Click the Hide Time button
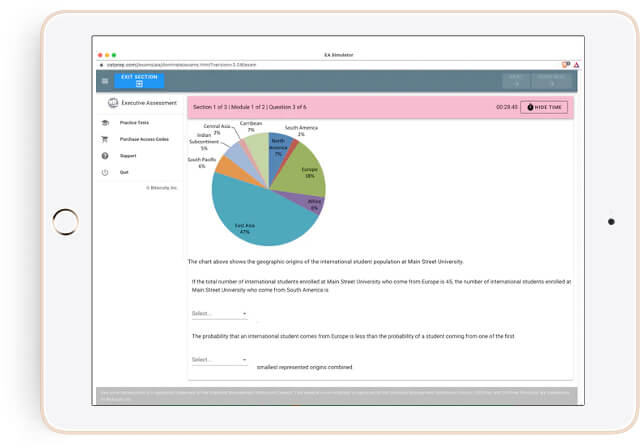 coord(544,107)
